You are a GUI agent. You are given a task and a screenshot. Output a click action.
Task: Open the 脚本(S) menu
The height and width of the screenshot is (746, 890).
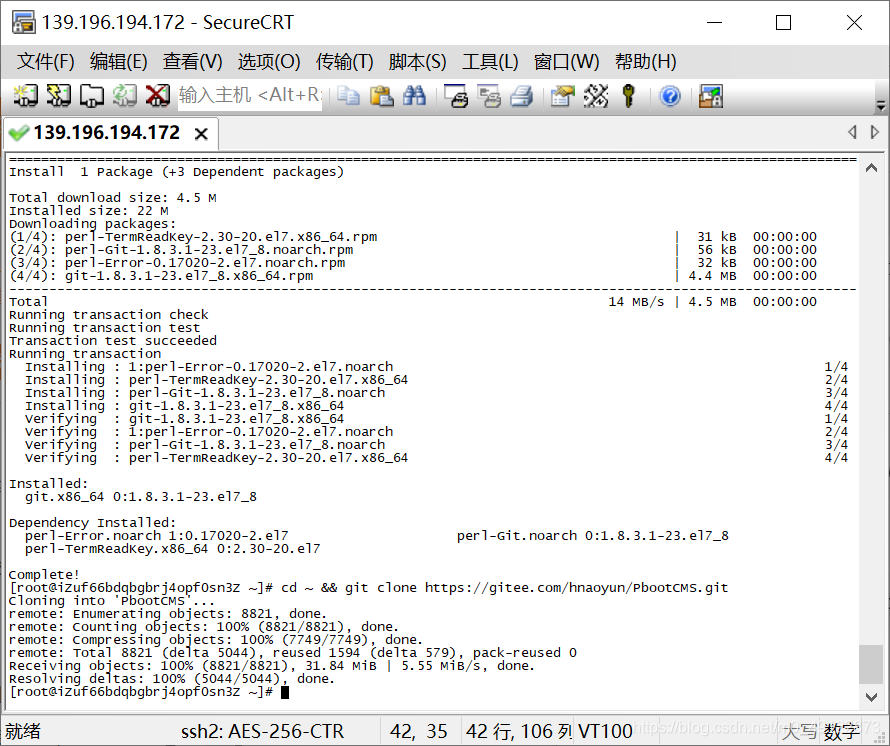[417, 61]
